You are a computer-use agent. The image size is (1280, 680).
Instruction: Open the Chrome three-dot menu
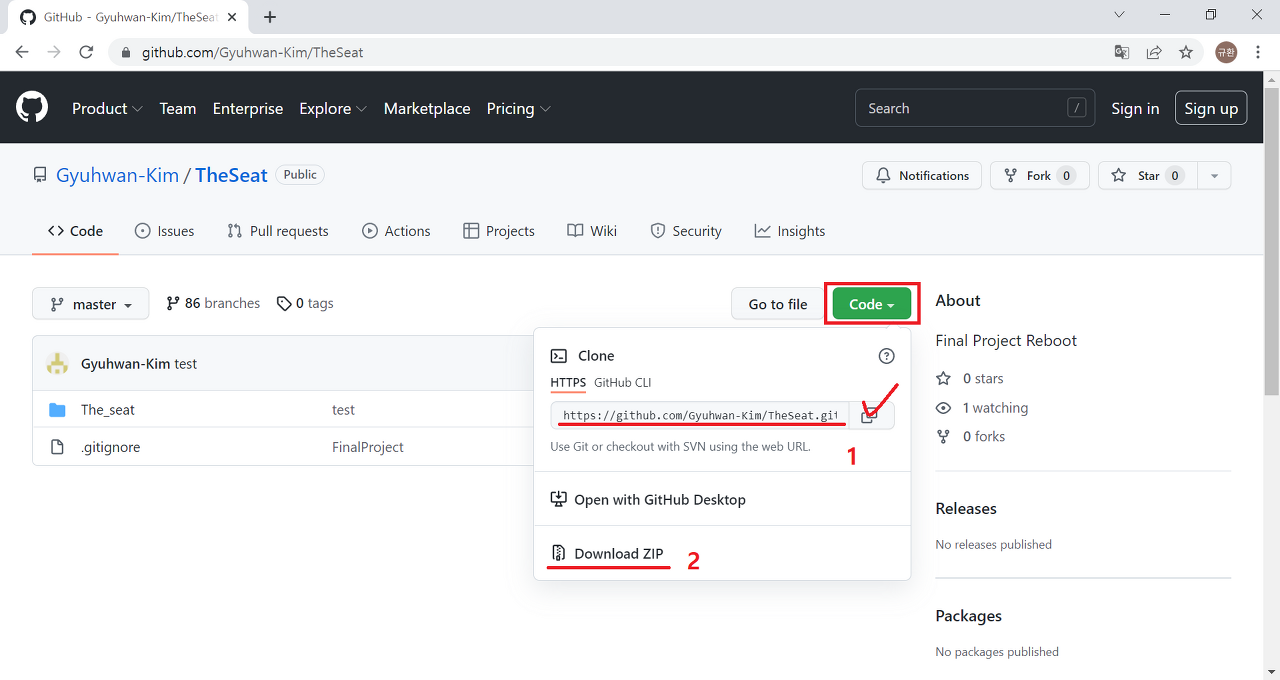[x=1258, y=52]
